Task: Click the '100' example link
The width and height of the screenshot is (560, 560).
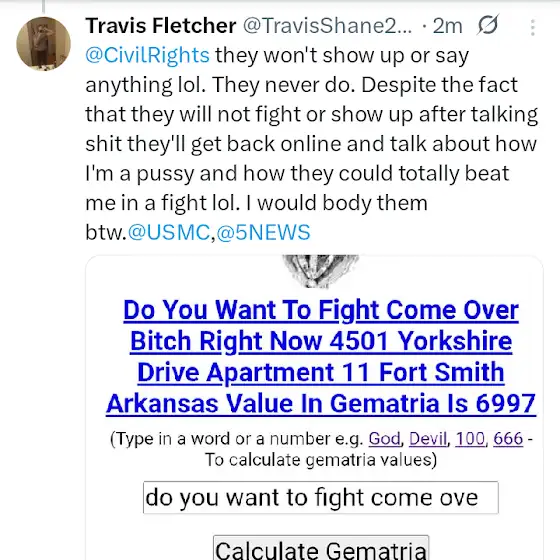Action: point(470,438)
